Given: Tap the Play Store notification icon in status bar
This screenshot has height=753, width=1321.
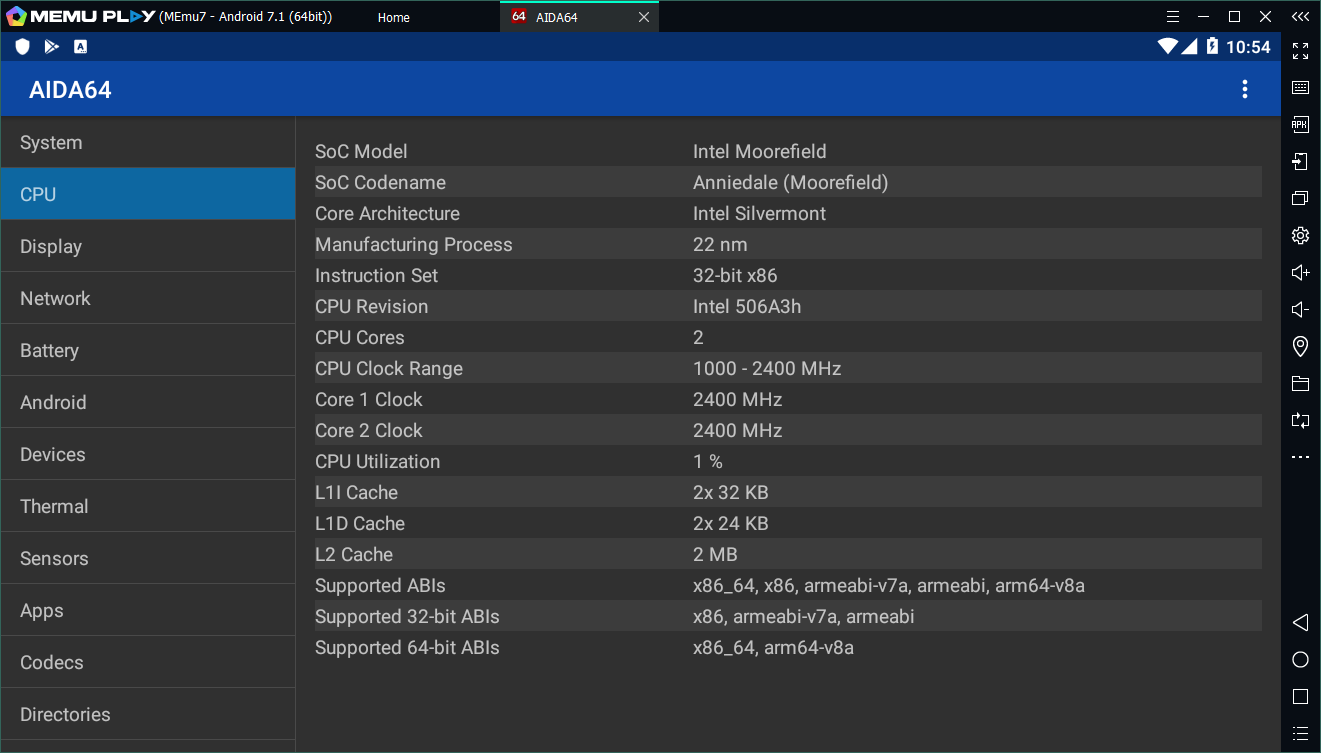Looking at the screenshot, I should pyautogui.click(x=51, y=47).
